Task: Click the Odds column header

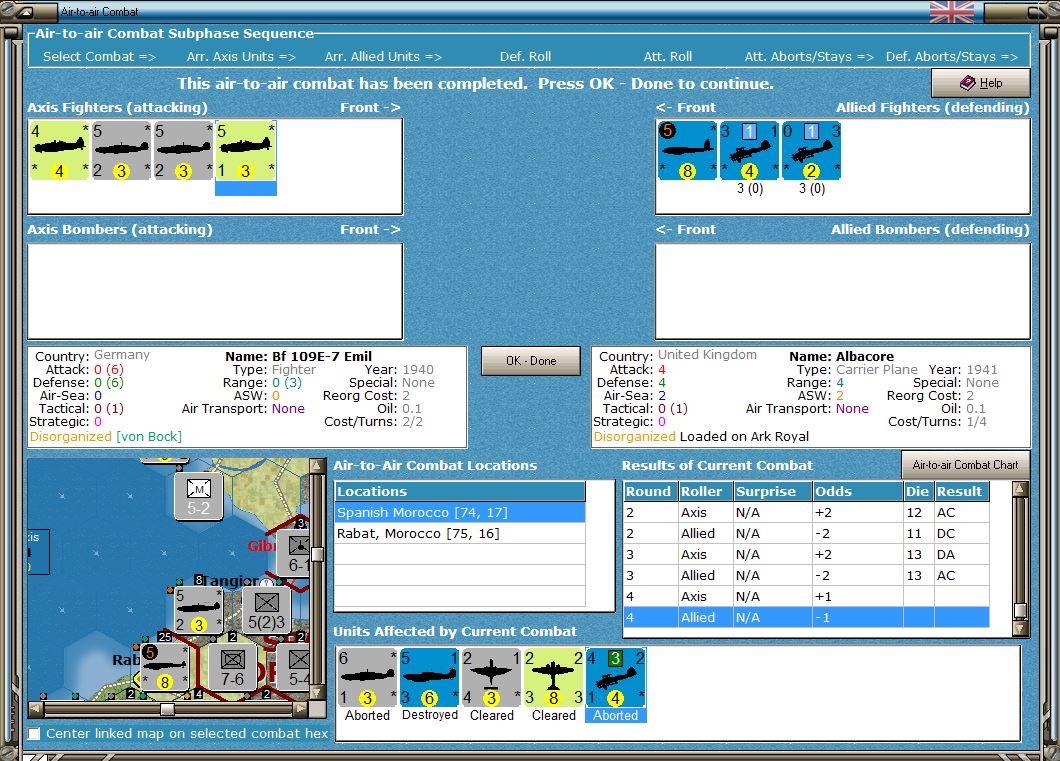Action: point(858,491)
